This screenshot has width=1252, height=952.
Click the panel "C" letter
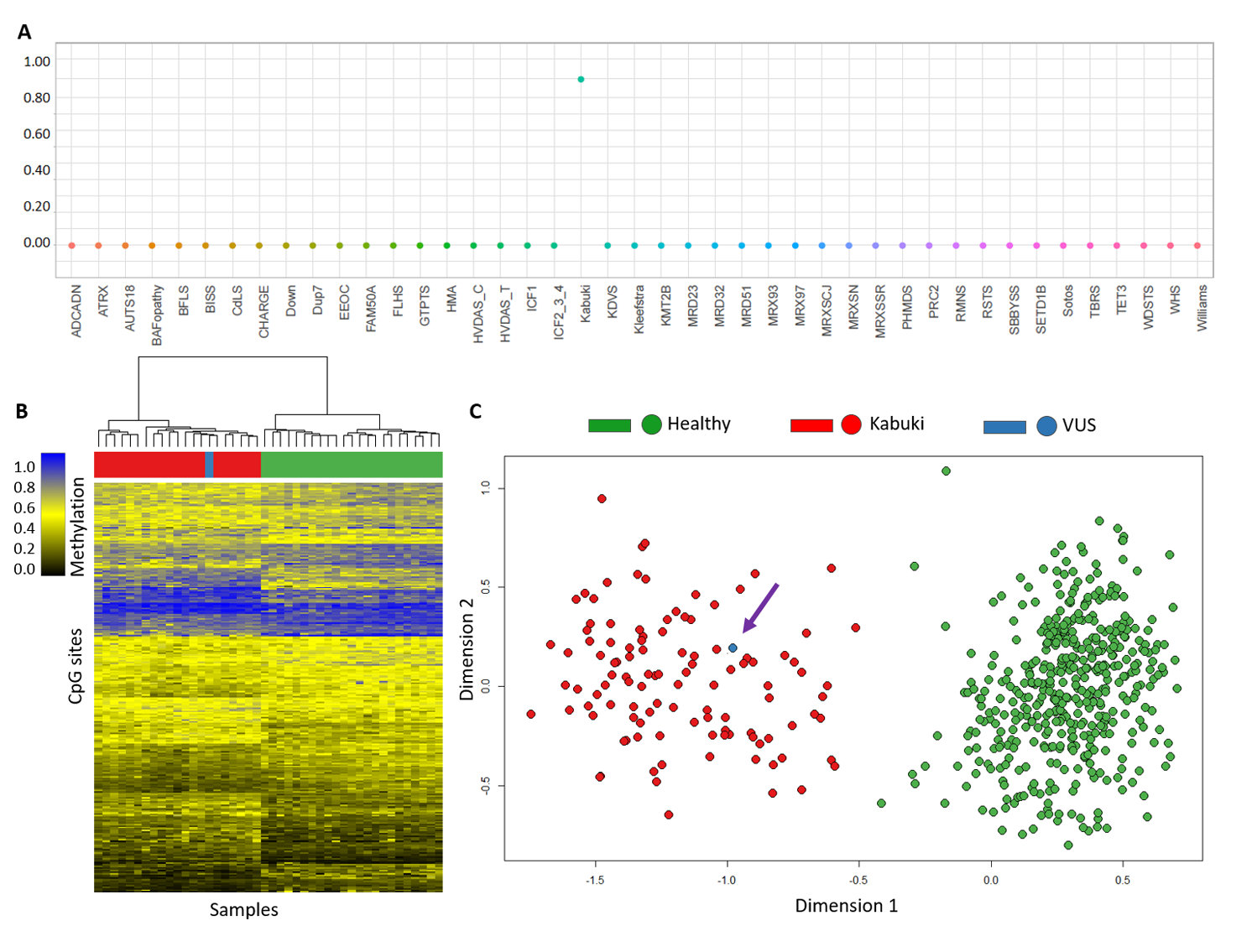pos(476,411)
